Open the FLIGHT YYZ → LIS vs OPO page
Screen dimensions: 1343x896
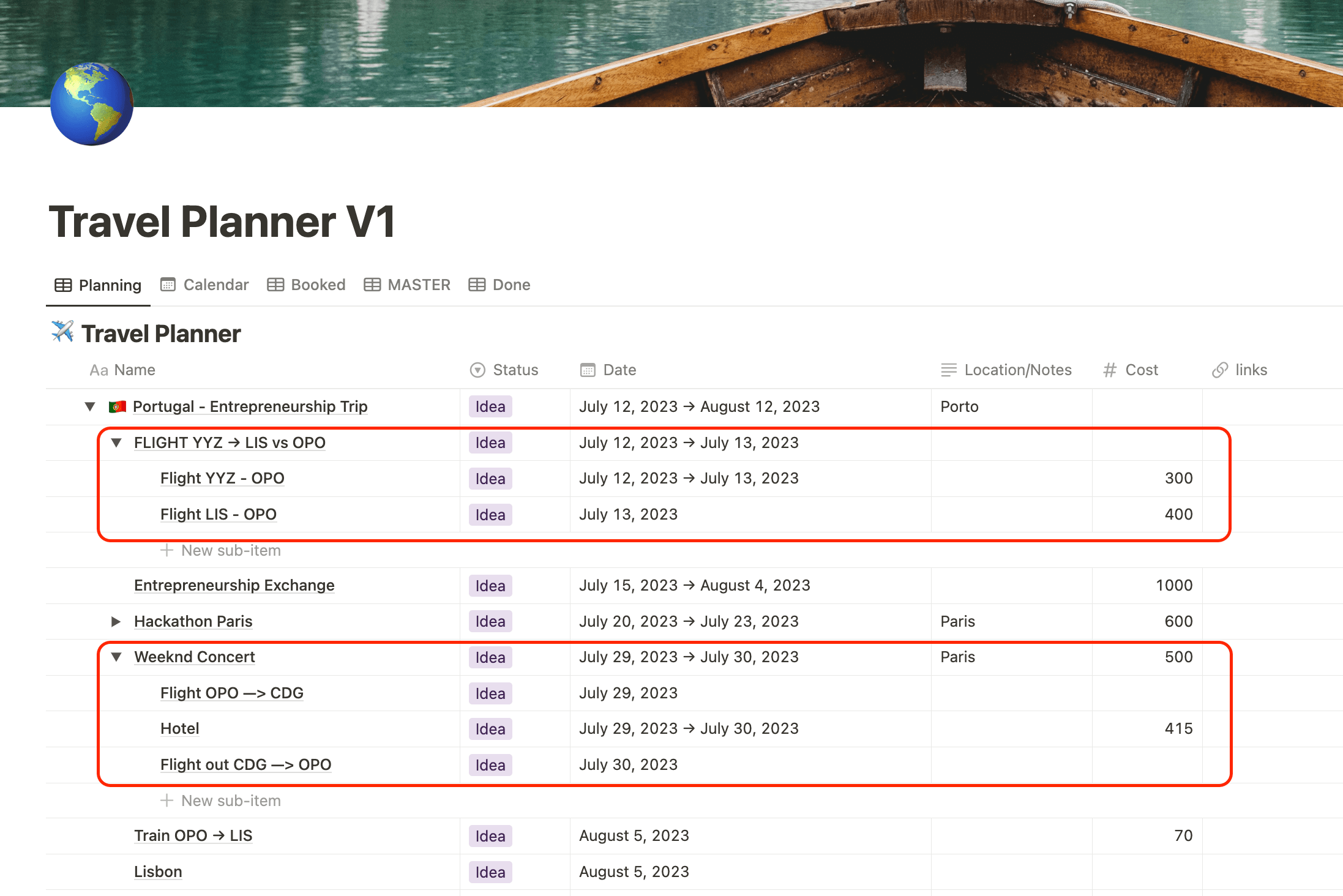pos(230,442)
